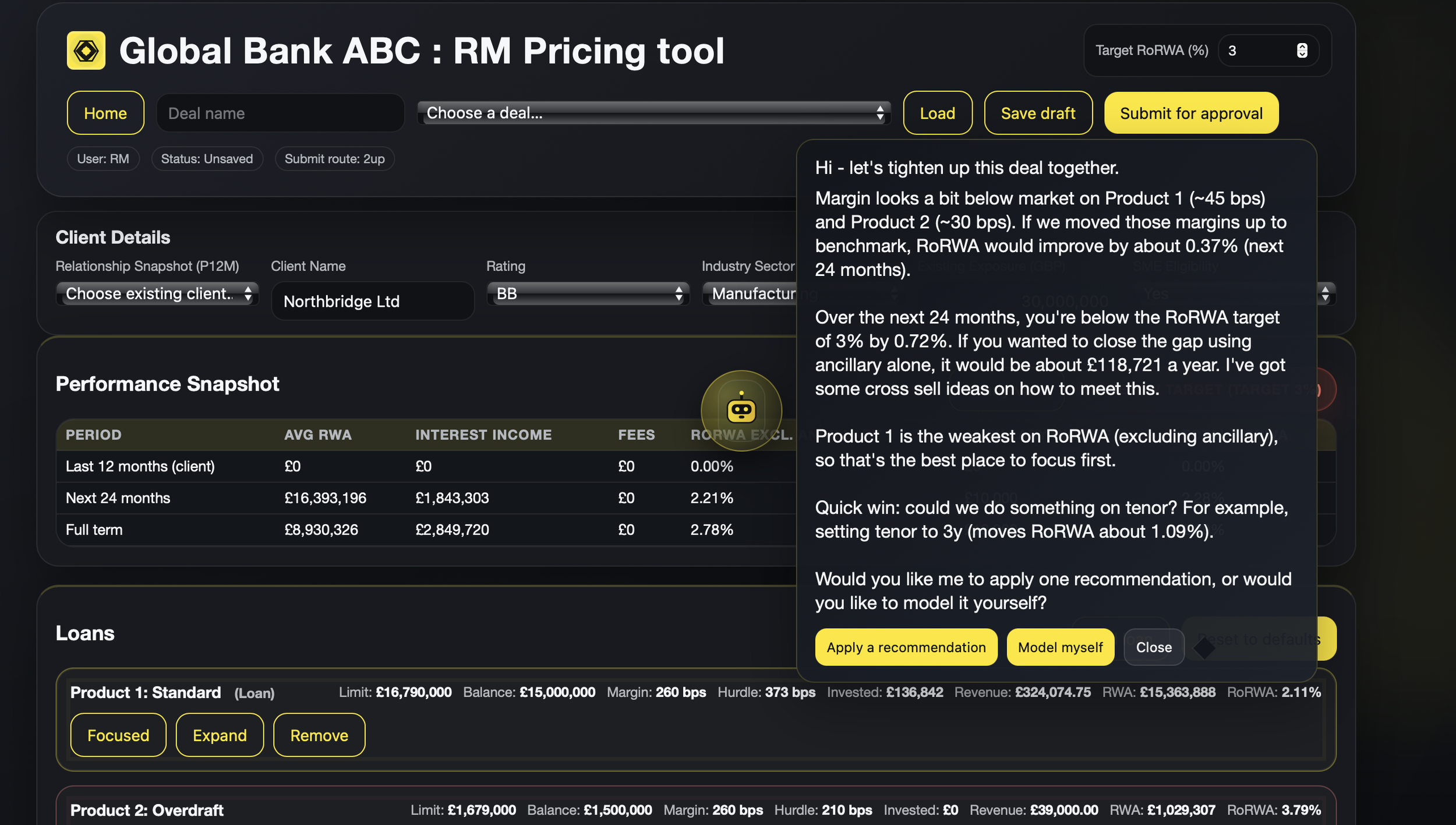Open the Choose a deal dropdown
1456x825 pixels.
coord(653,113)
